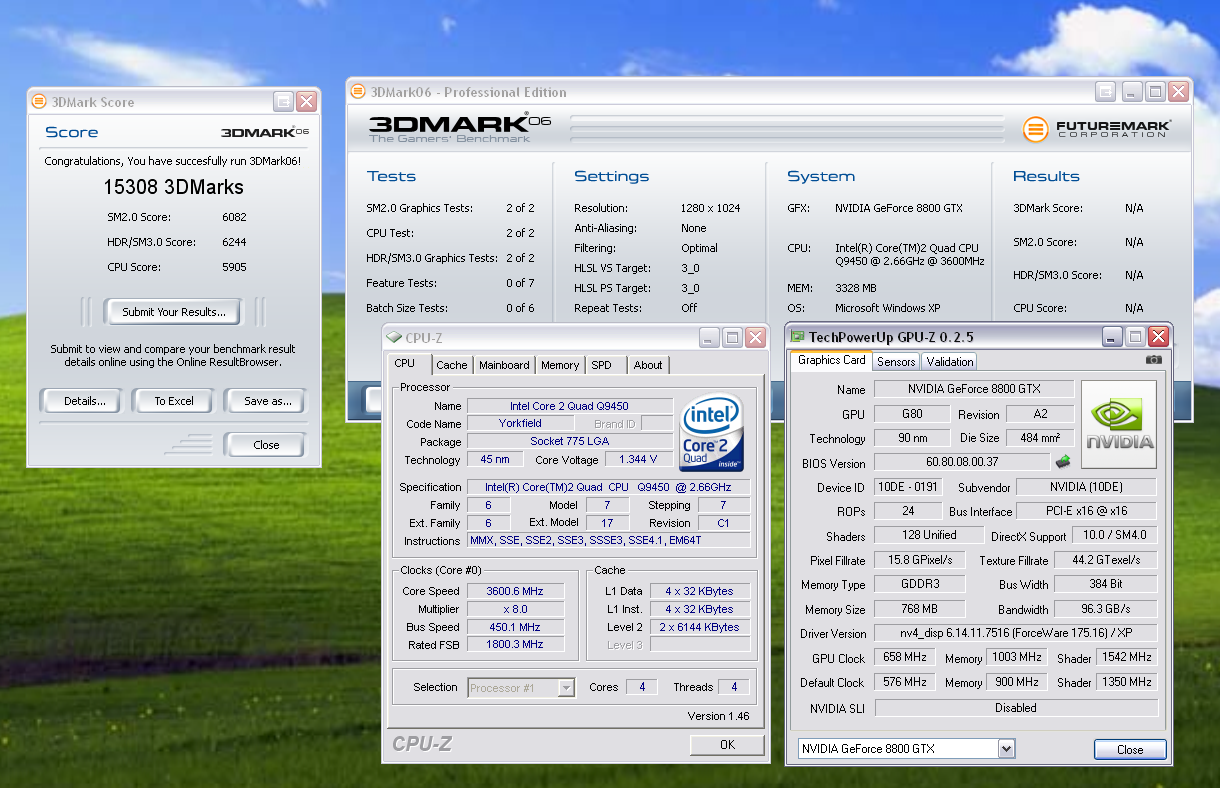Click the CPU Score 5905 value

coord(234,267)
